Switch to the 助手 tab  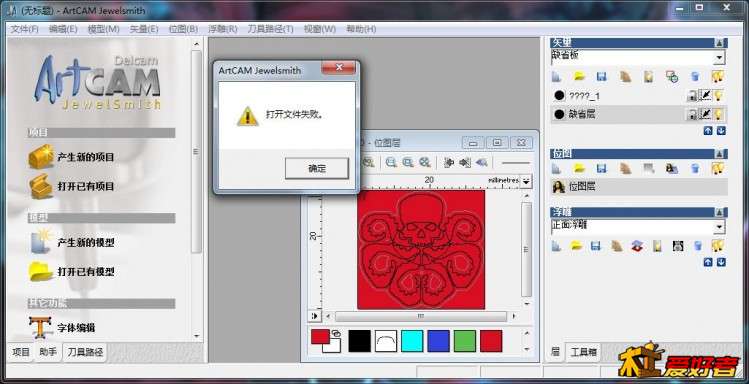tap(48, 352)
